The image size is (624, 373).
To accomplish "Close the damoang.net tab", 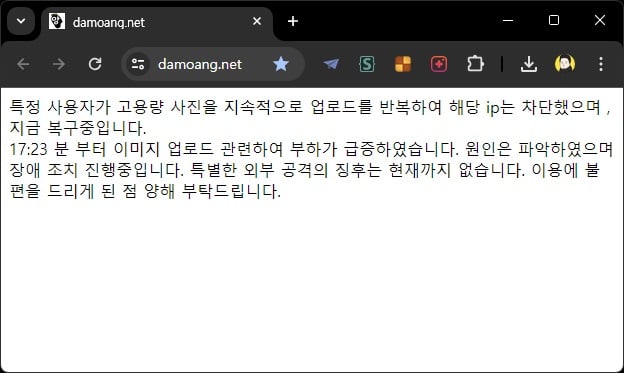I will (x=257, y=21).
